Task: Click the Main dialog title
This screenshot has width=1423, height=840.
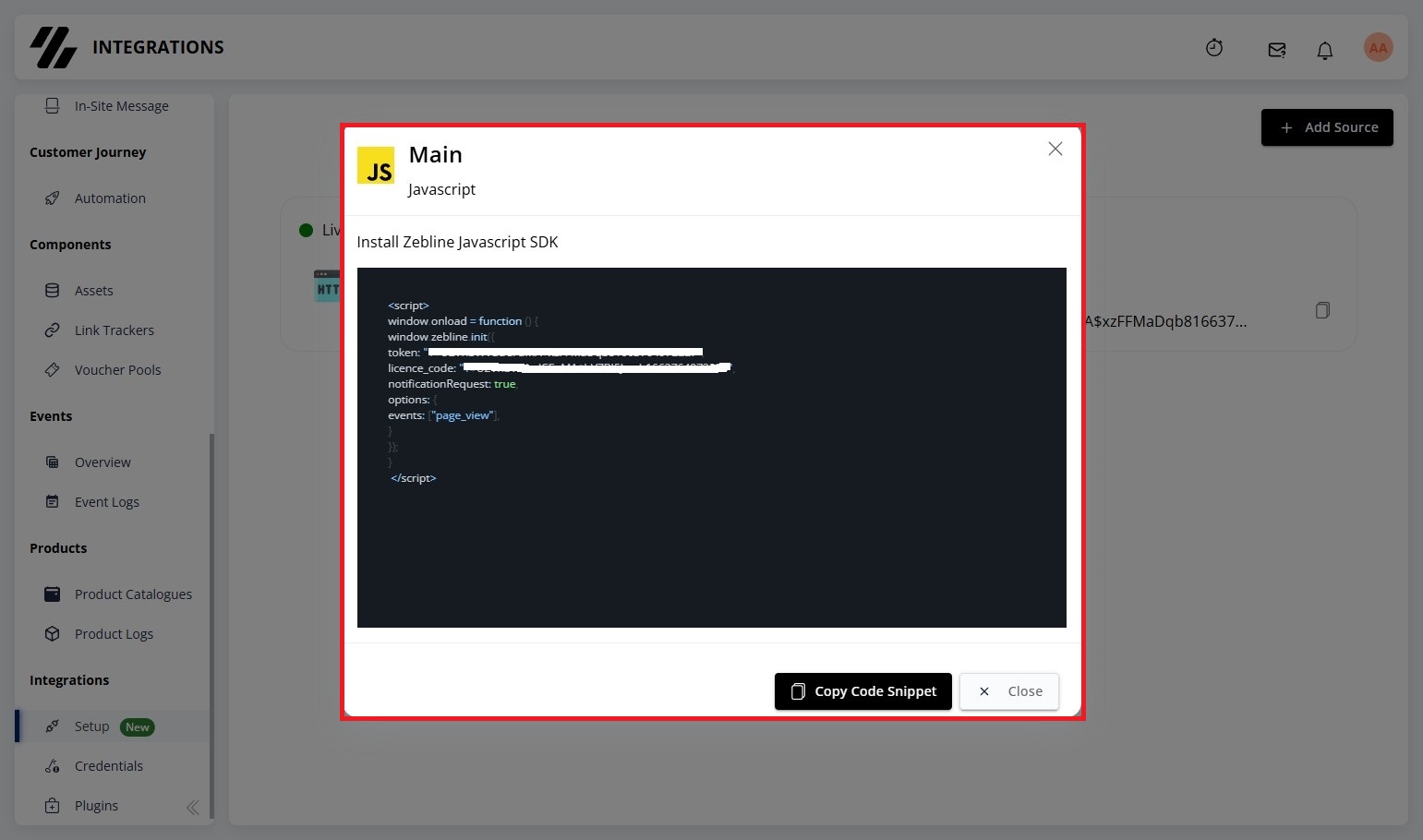Action: tap(436, 155)
